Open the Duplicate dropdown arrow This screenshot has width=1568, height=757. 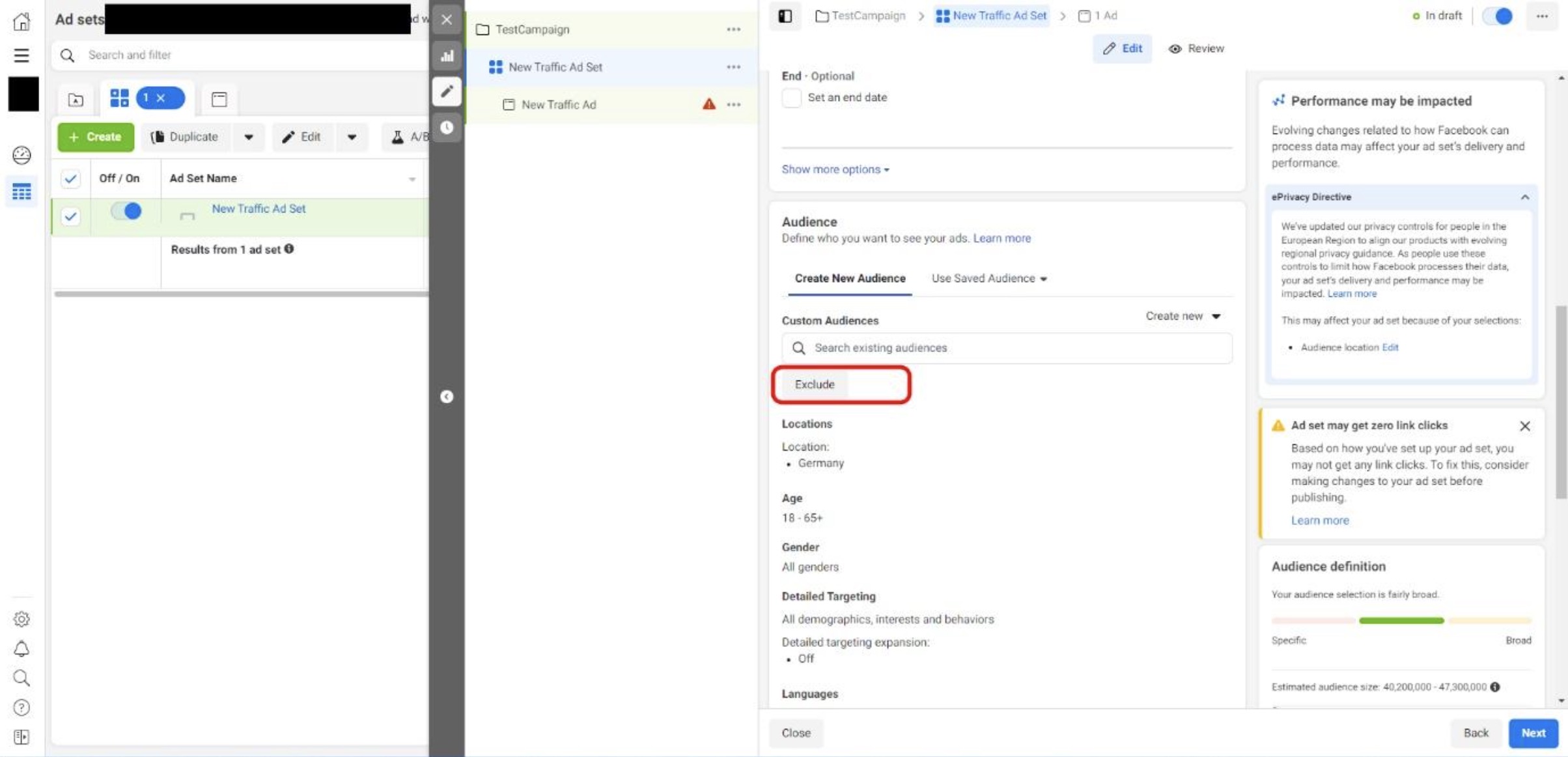coord(248,137)
